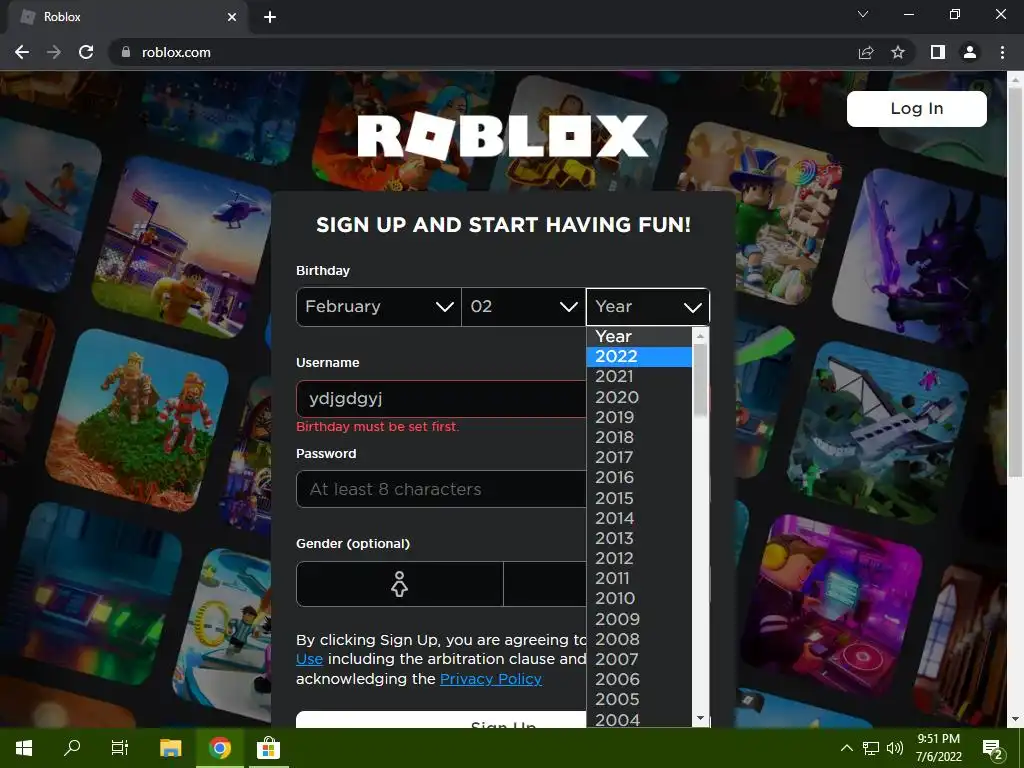
Task: Share this page using the share icon
Action: (866, 52)
